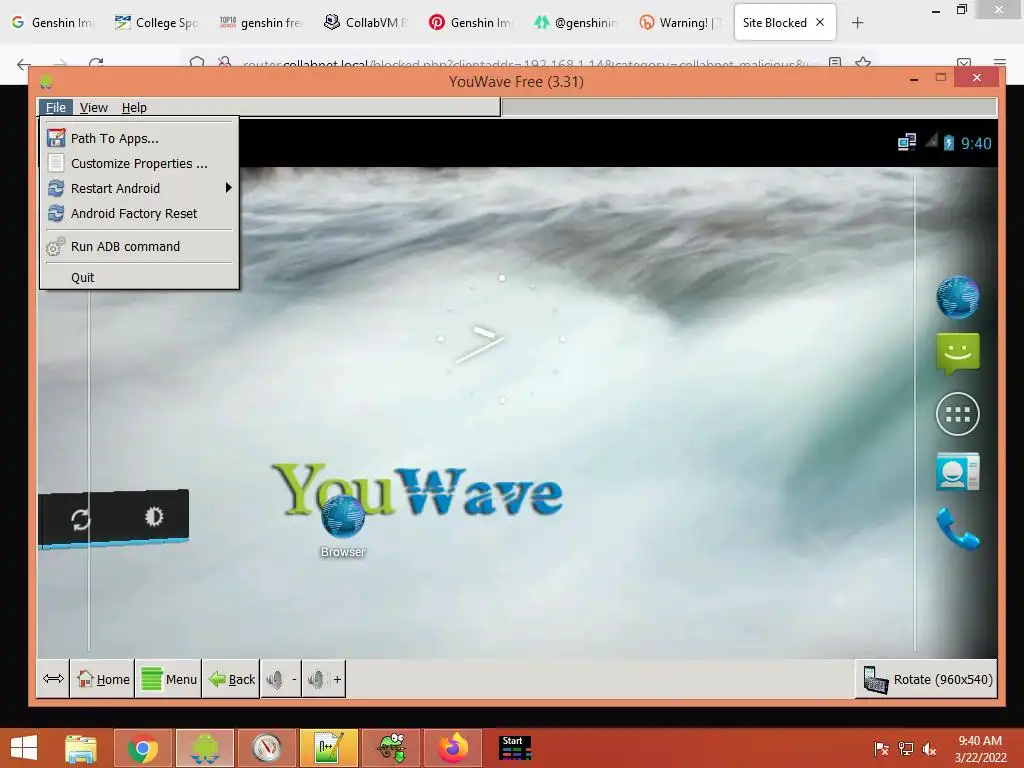The image size is (1024, 768).
Task: Click the Menu button in YouWave toolbar
Action: coord(169,679)
